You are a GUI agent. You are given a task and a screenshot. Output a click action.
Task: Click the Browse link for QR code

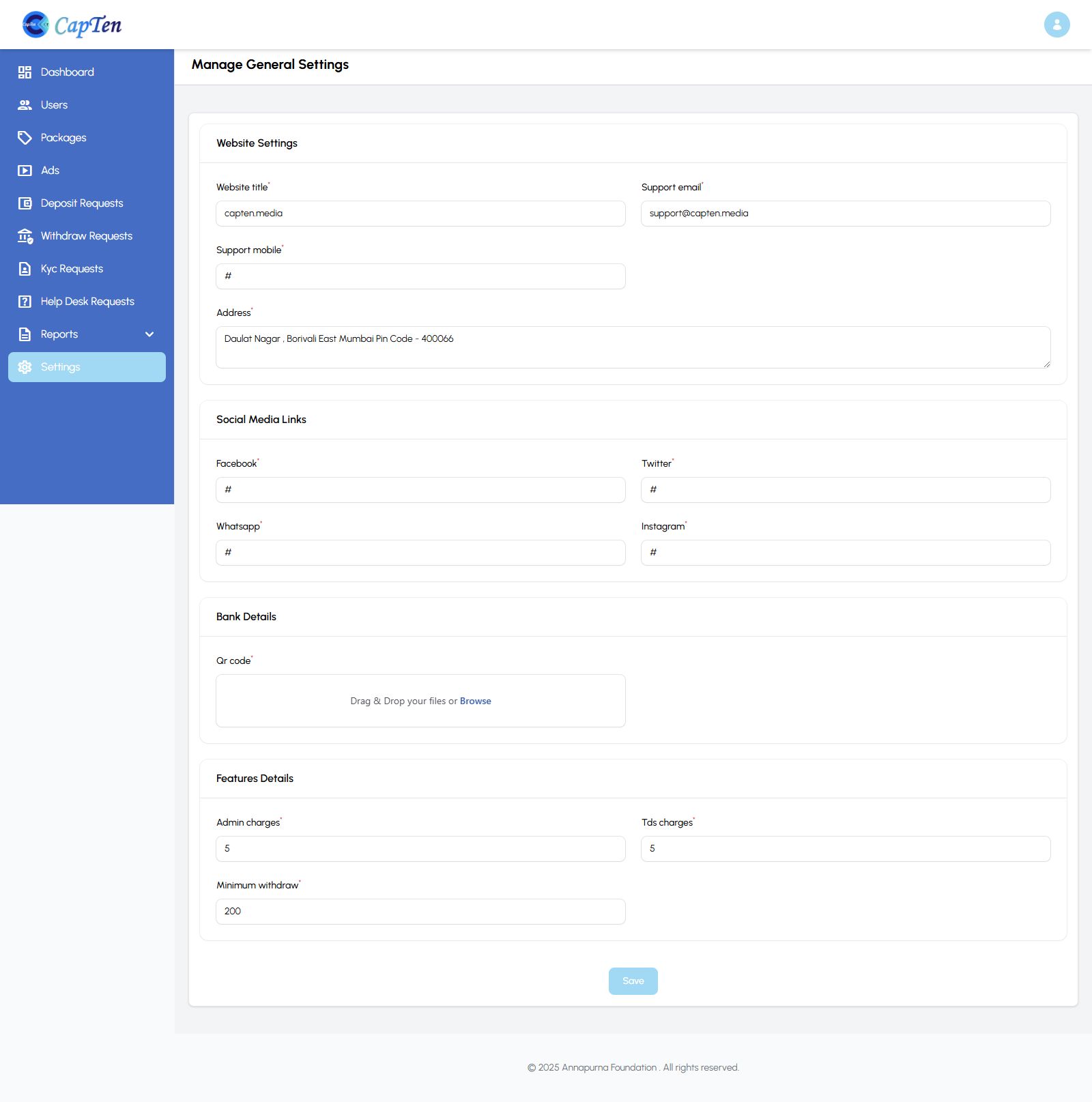pyautogui.click(x=475, y=701)
